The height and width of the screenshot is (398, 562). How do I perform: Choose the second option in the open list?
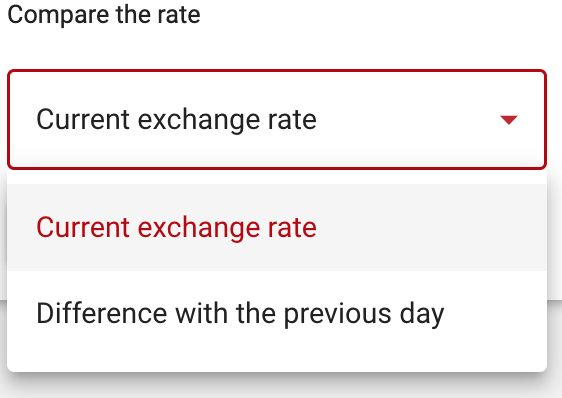click(277, 314)
